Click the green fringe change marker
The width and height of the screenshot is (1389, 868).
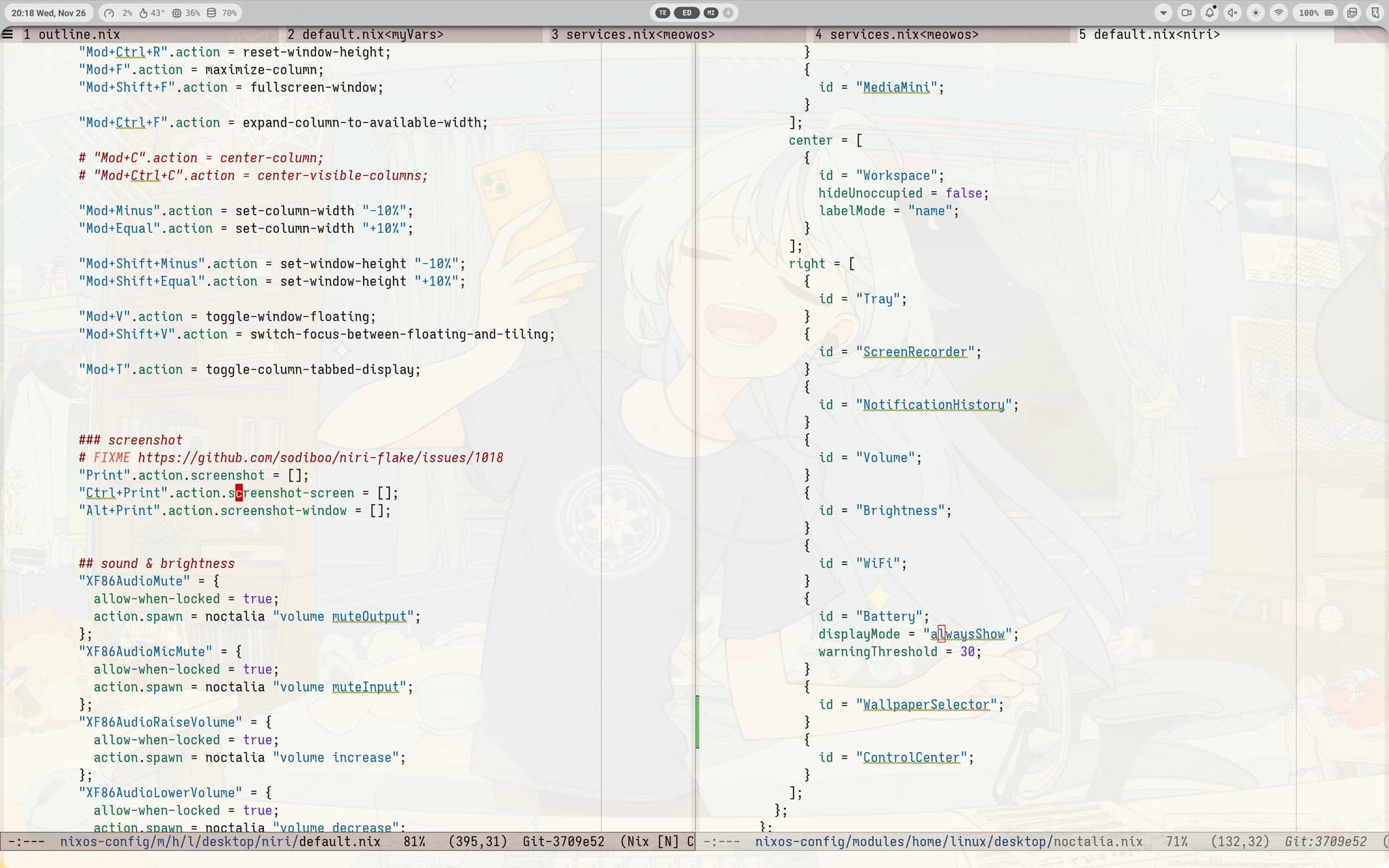click(x=697, y=722)
